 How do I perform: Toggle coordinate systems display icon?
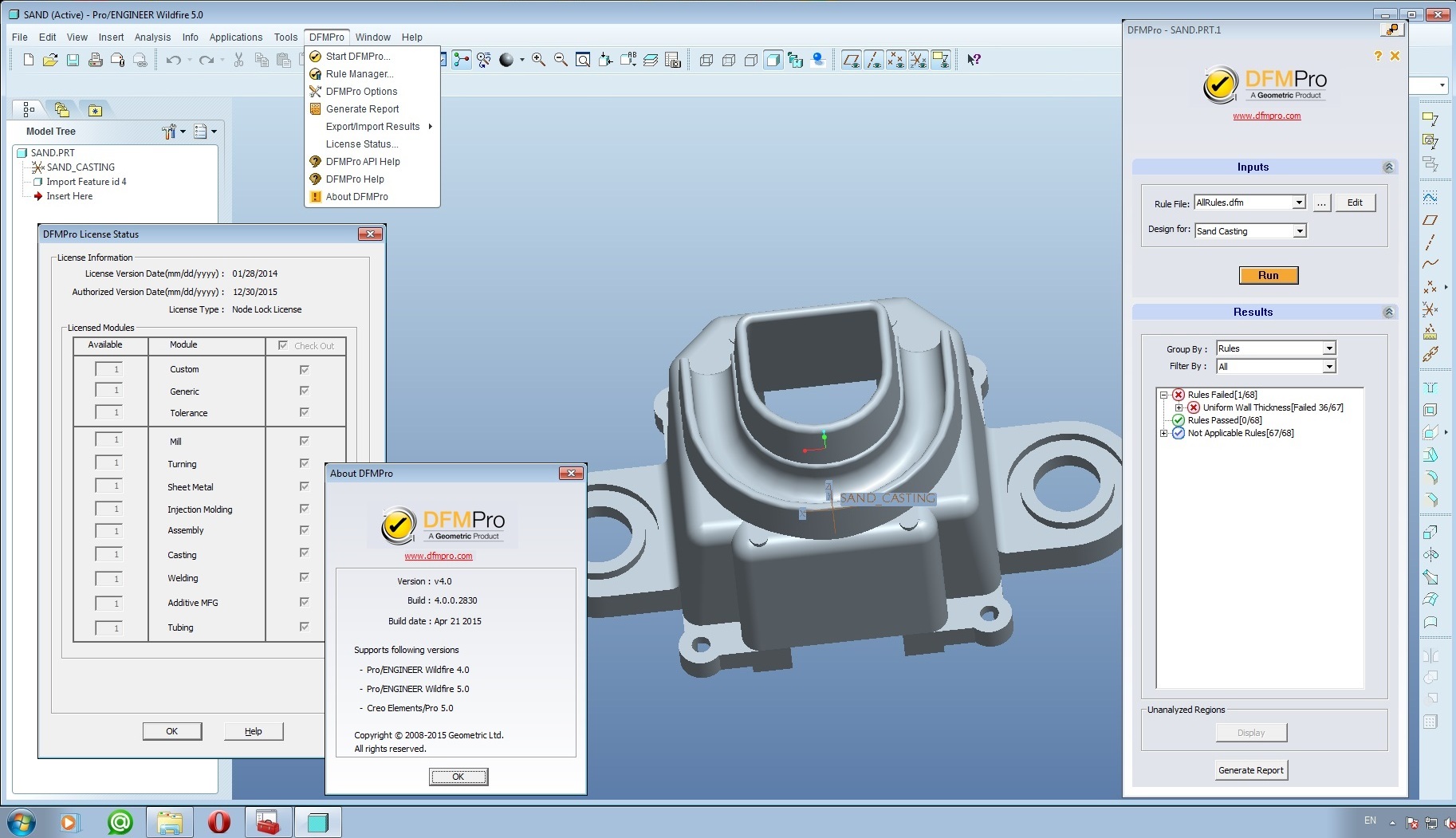pyautogui.click(x=918, y=60)
